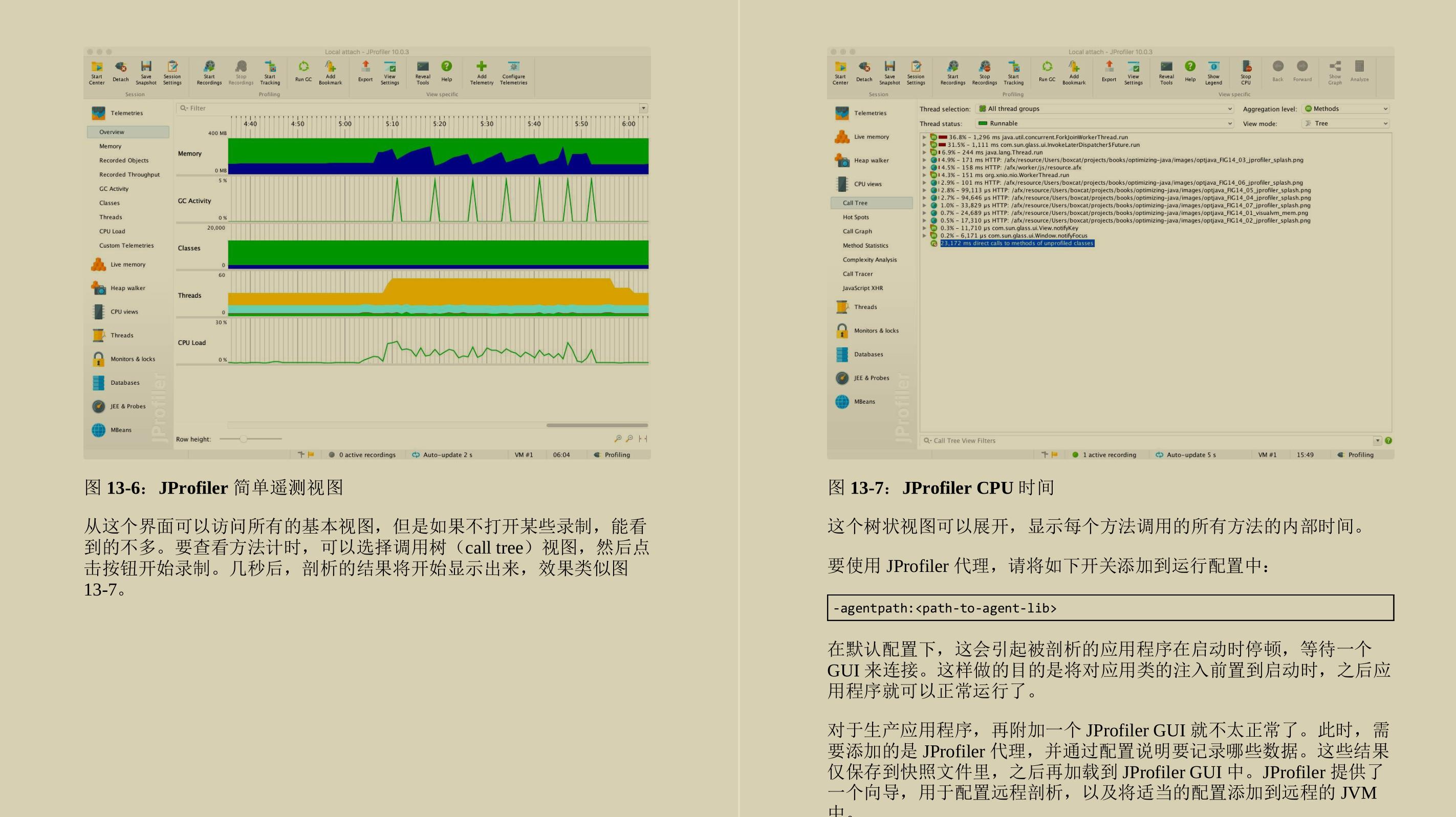Open Filter dropdown arrow in telemetry view
This screenshot has height=817, width=1456.
643,108
